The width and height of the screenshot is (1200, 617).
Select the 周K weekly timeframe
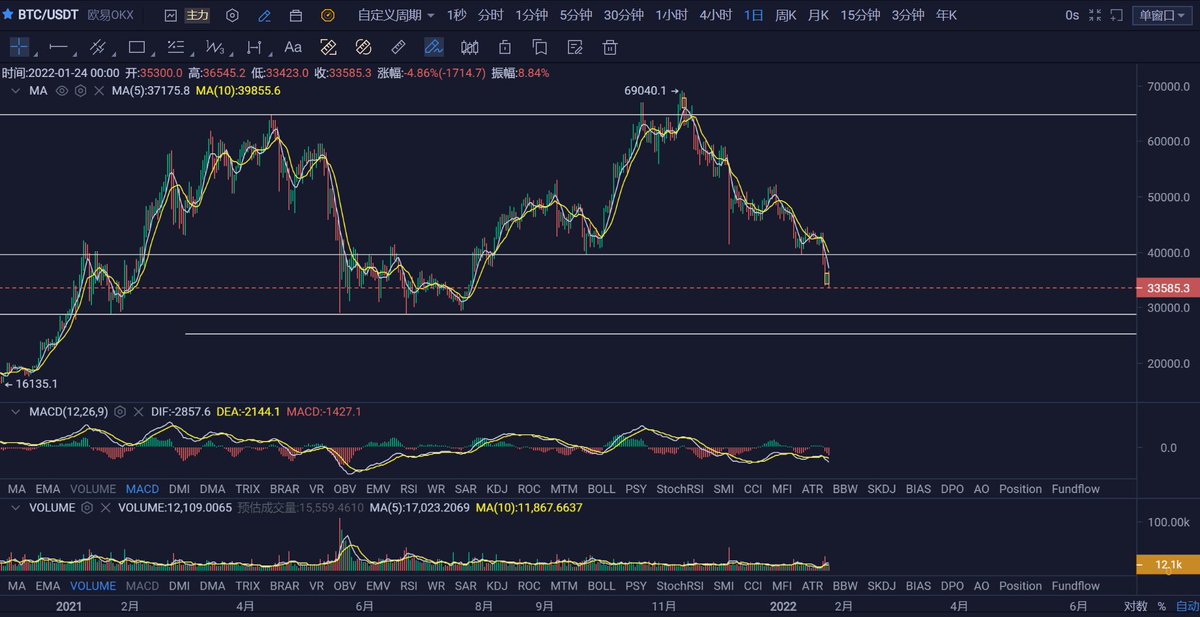pyautogui.click(x=786, y=16)
